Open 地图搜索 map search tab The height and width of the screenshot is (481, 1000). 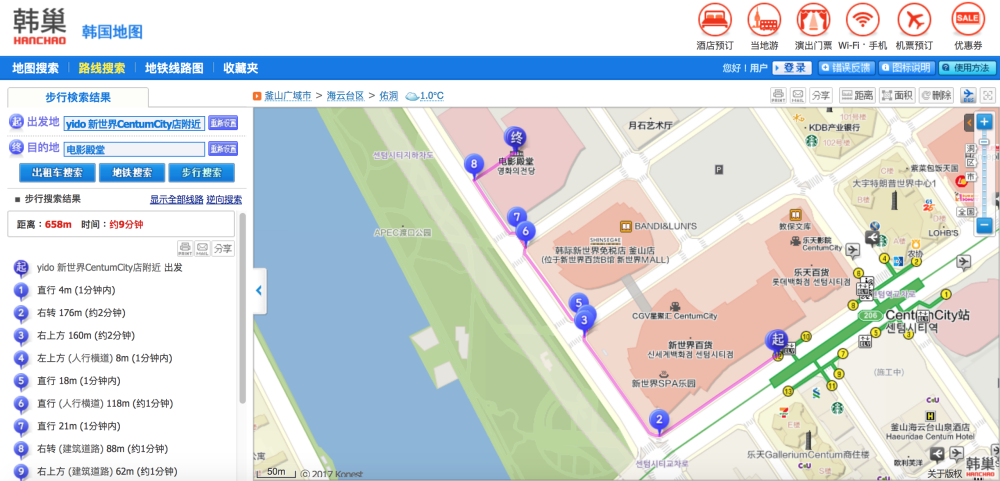[36, 68]
